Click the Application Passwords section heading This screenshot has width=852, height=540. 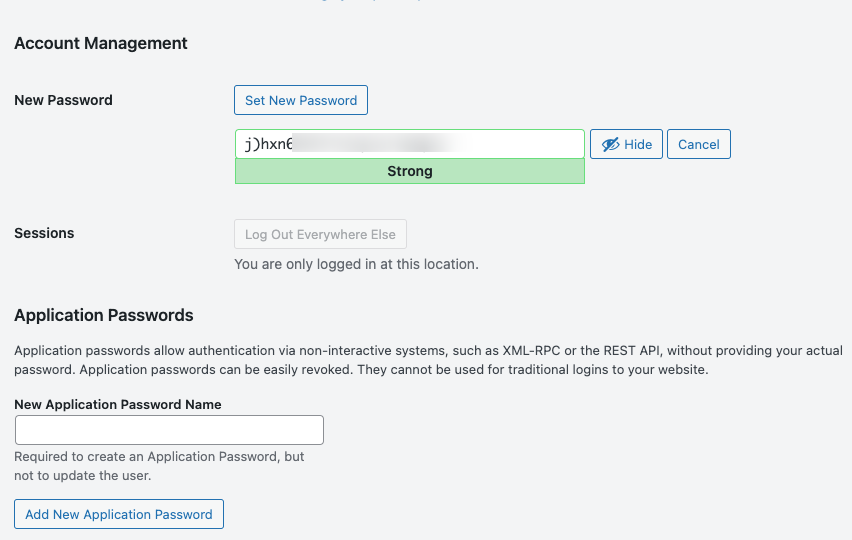click(x=104, y=315)
